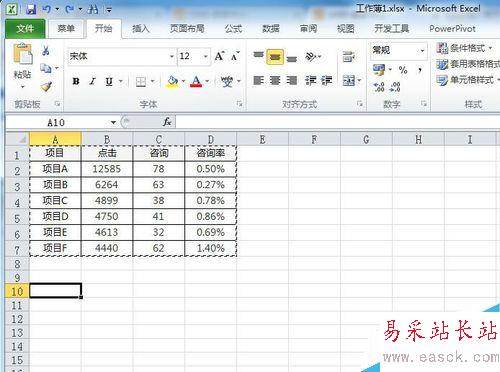
Task: Open the 数字 number dialog launcher
Action: (424, 104)
